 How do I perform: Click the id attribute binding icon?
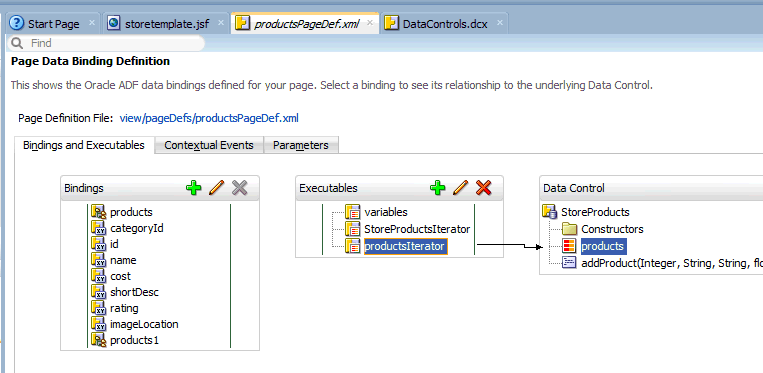(x=99, y=244)
